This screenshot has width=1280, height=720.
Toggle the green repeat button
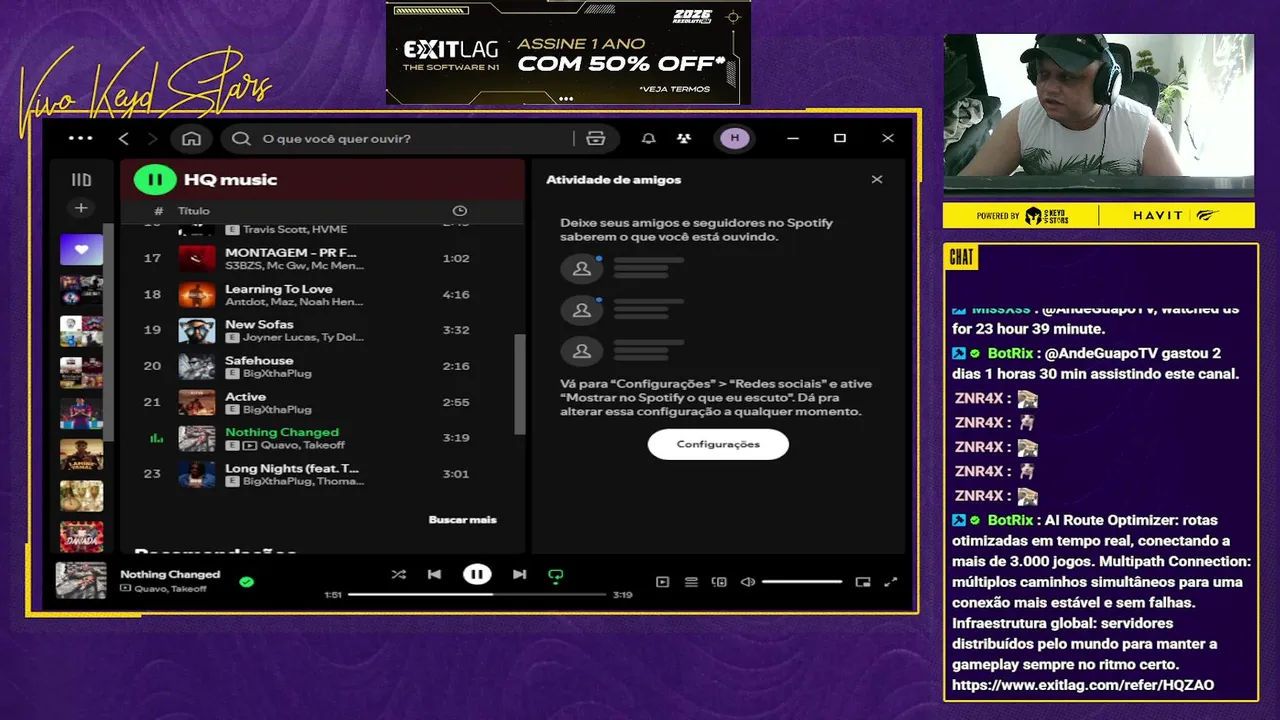pyautogui.click(x=556, y=575)
